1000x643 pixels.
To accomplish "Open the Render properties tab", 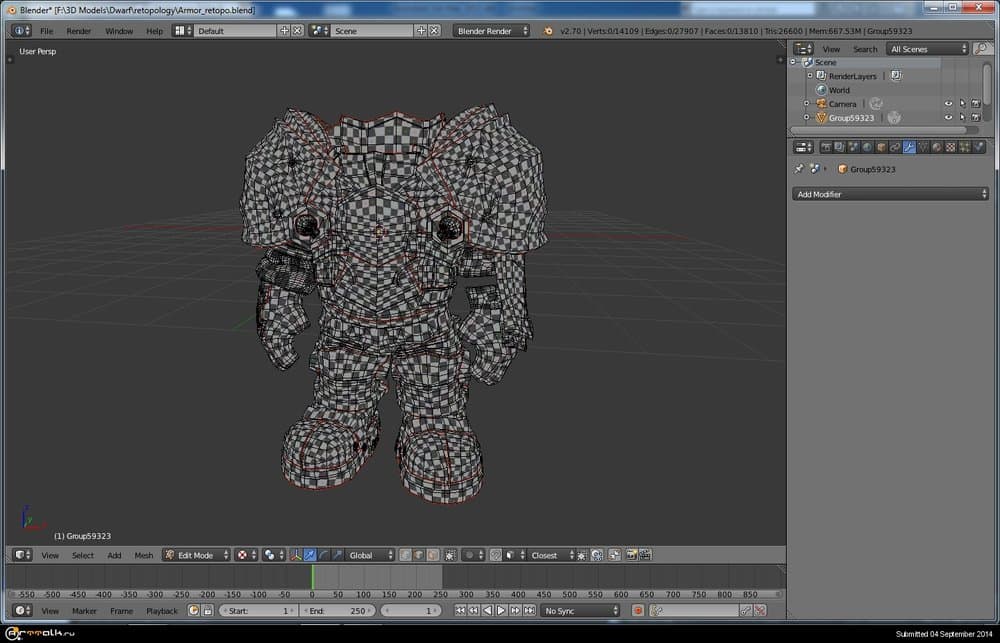I will (x=826, y=147).
